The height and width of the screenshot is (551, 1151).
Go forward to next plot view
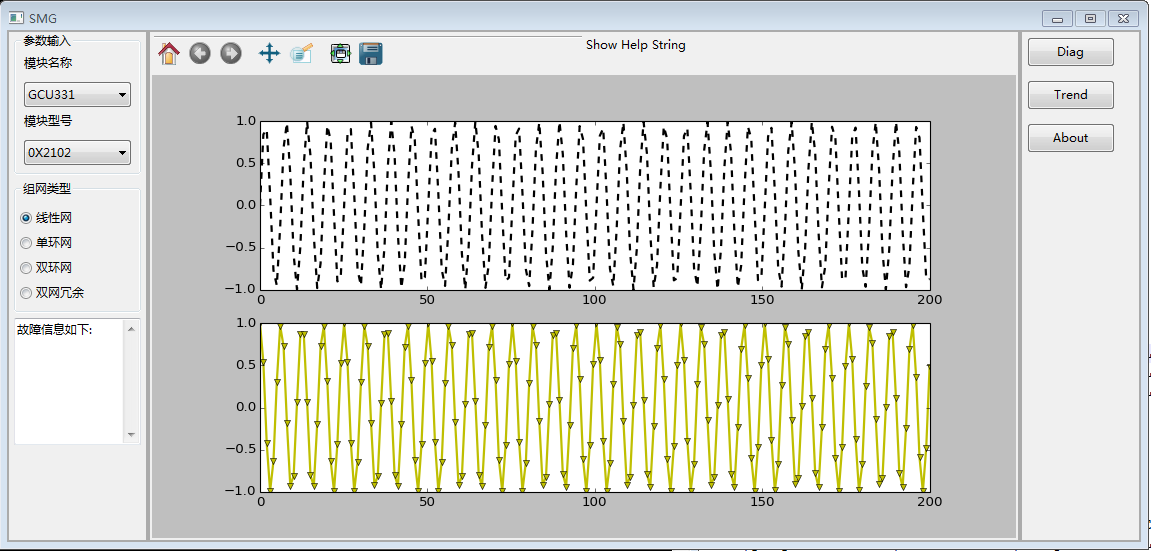pos(230,54)
